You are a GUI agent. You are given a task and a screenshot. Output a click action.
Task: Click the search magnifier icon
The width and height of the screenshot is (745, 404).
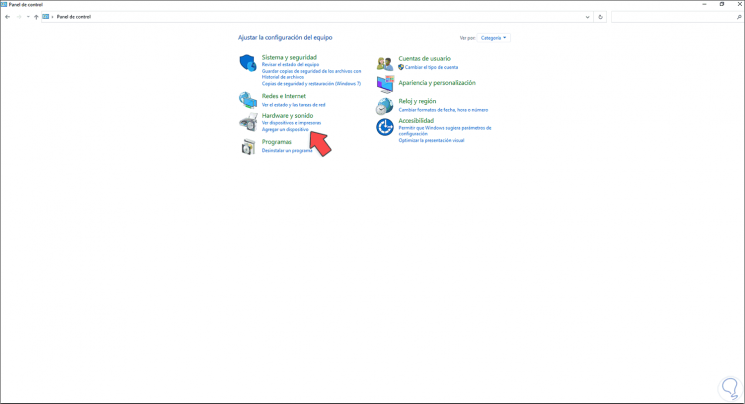point(739,17)
